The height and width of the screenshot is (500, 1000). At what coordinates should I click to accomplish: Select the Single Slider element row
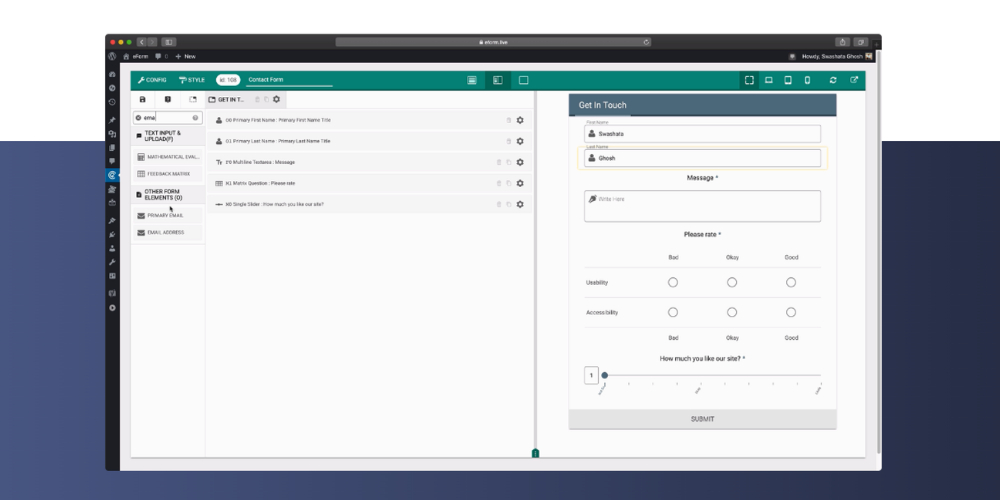click(x=370, y=204)
